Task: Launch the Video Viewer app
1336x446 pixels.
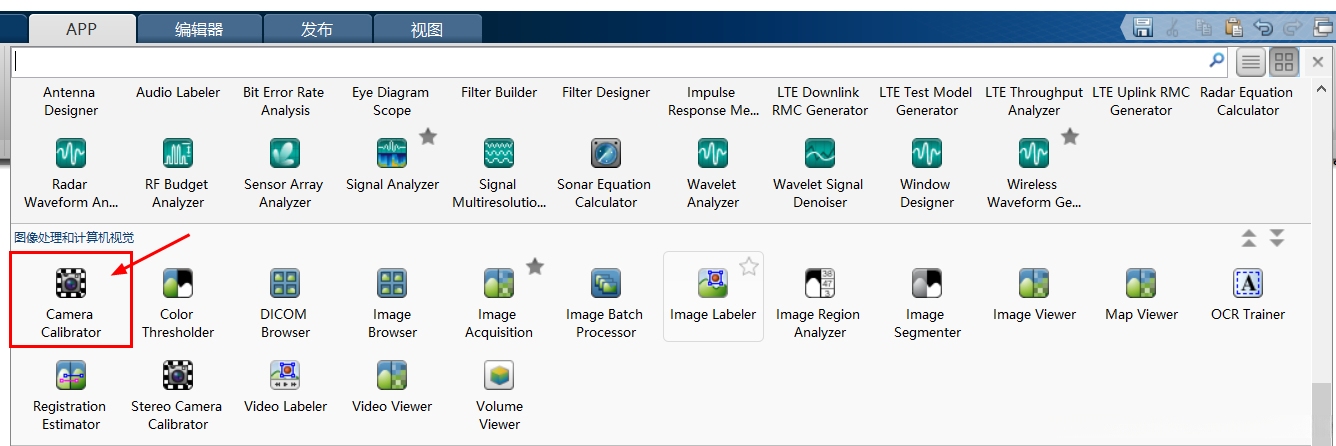Action: pos(392,388)
